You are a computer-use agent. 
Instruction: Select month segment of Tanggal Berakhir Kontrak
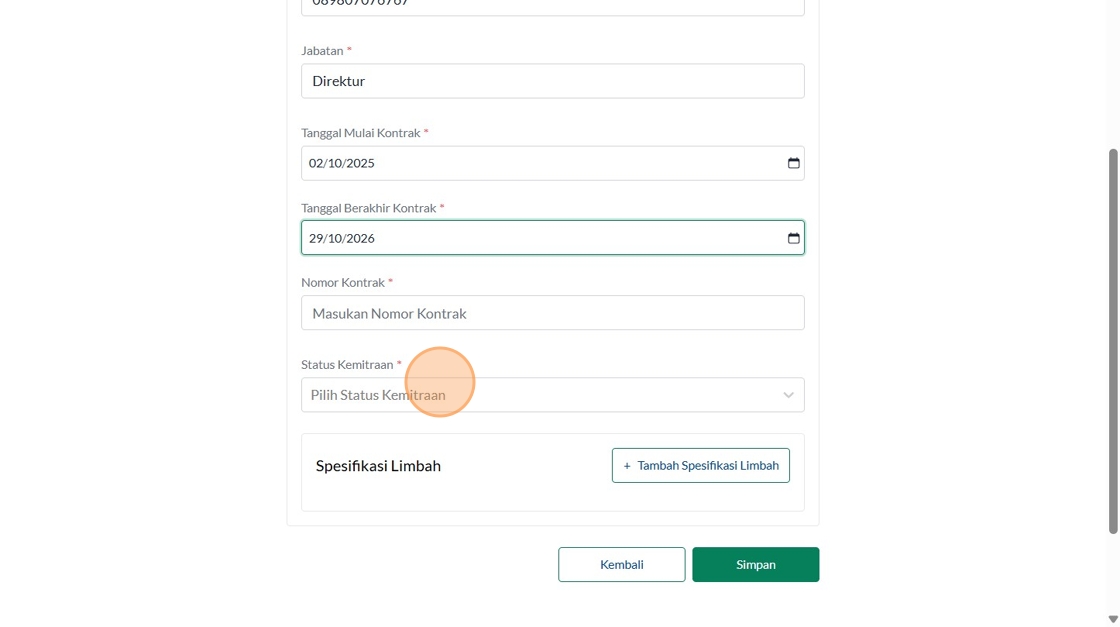[335, 238]
